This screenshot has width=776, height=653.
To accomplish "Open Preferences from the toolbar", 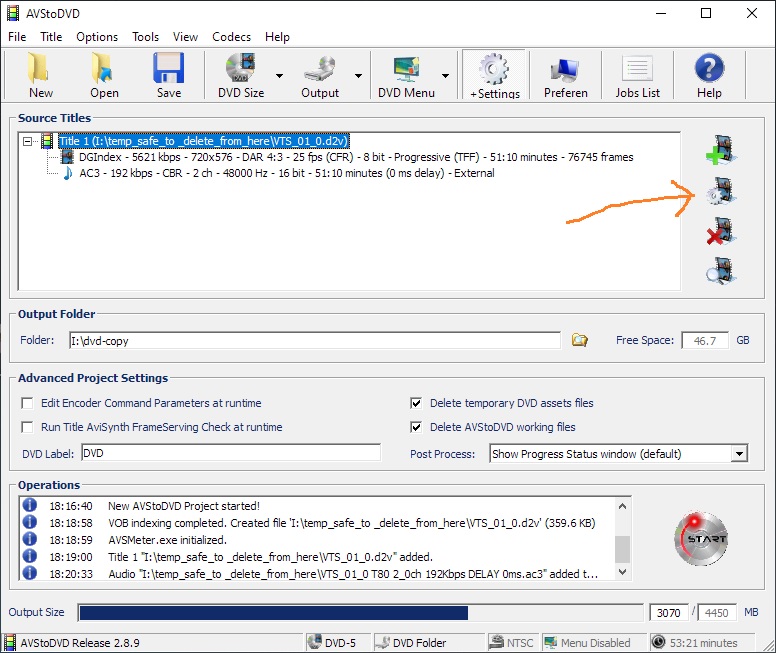I will coord(565,75).
